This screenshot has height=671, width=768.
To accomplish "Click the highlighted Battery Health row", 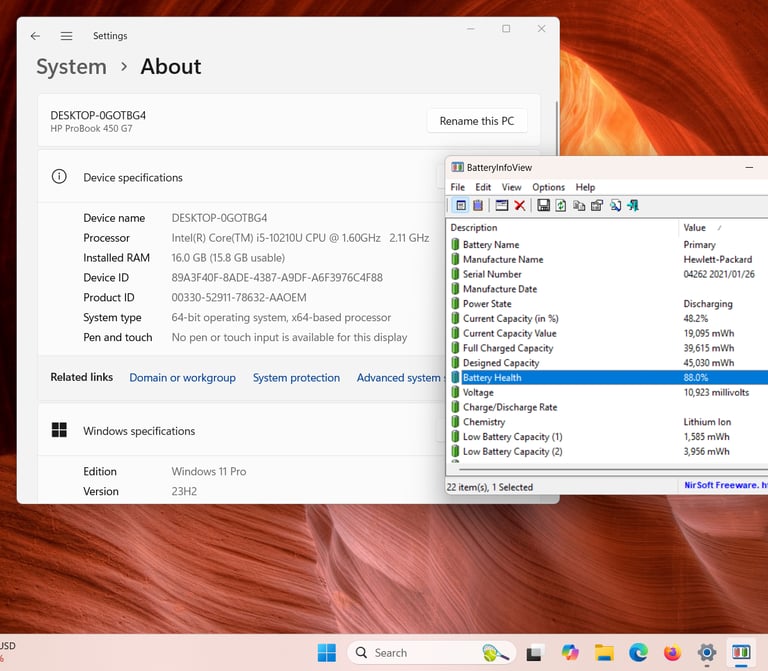I will [x=607, y=377].
